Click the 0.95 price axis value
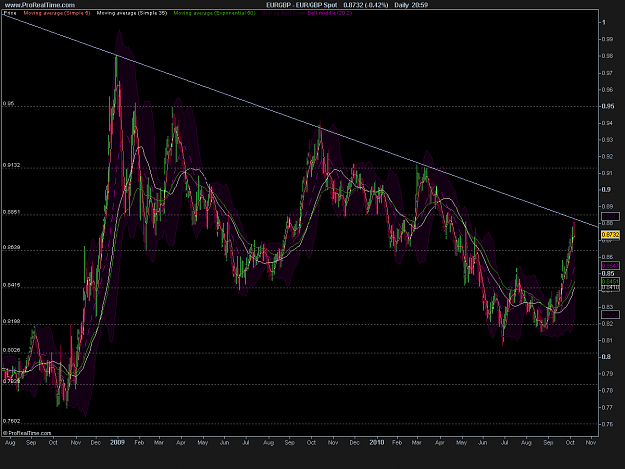Screen dimensions: 625x469 click(608, 106)
